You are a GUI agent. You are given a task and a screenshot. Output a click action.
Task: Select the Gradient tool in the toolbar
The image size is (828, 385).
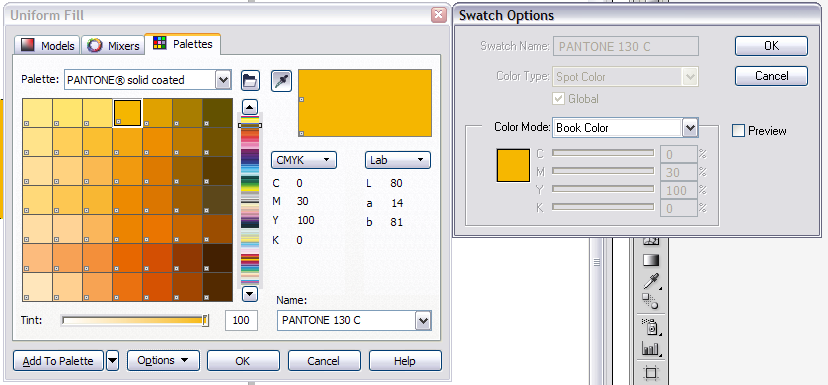tap(651, 260)
